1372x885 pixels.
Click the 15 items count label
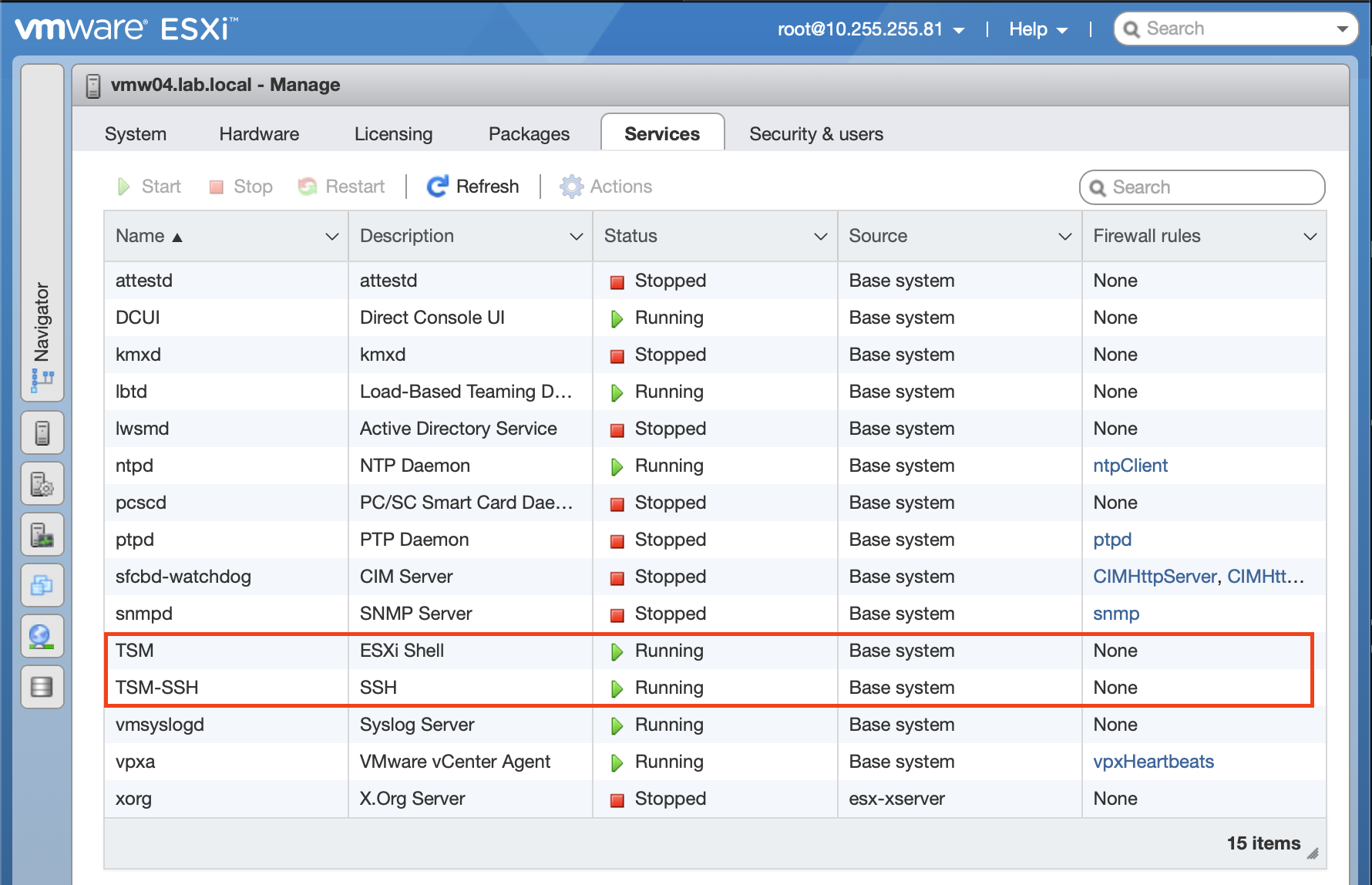1263,843
